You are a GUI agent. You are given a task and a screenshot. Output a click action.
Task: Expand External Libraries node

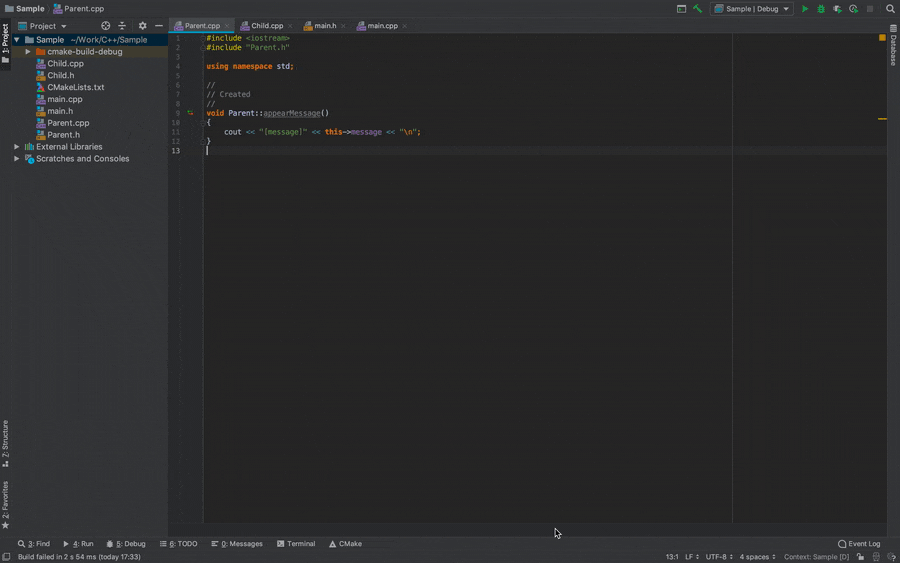click(x=17, y=147)
